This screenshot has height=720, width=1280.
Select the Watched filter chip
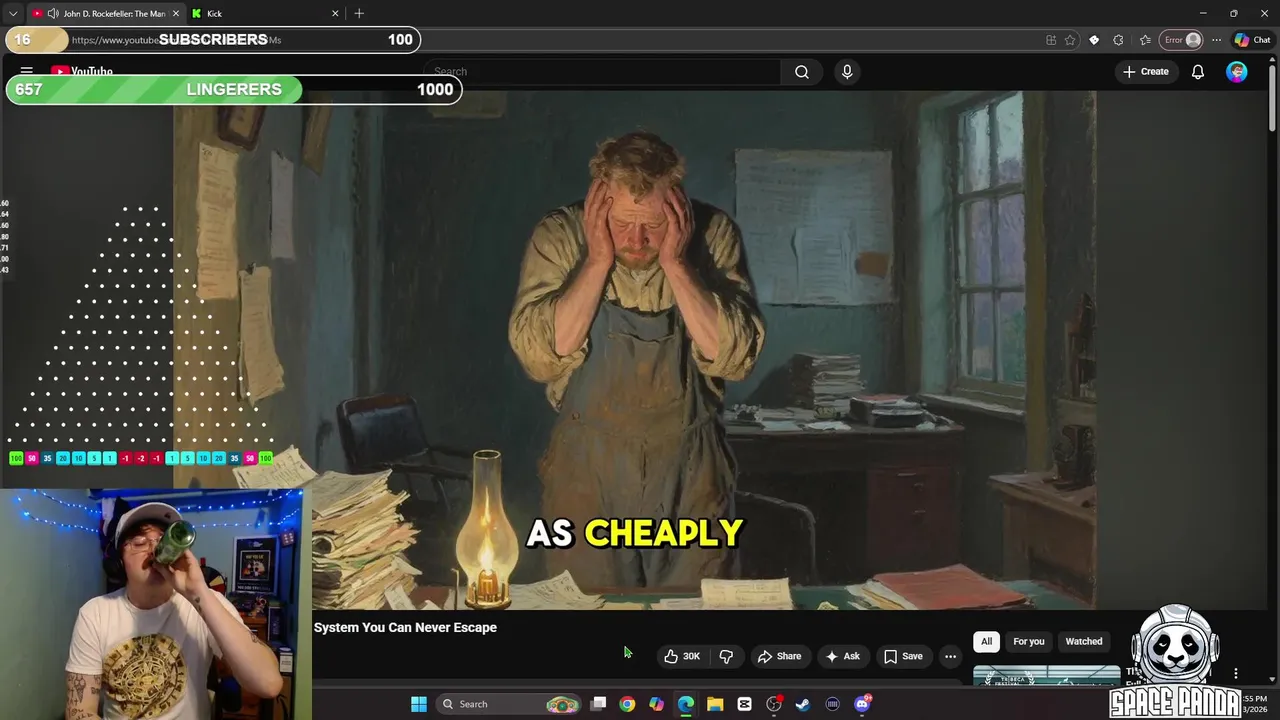tap(1083, 641)
